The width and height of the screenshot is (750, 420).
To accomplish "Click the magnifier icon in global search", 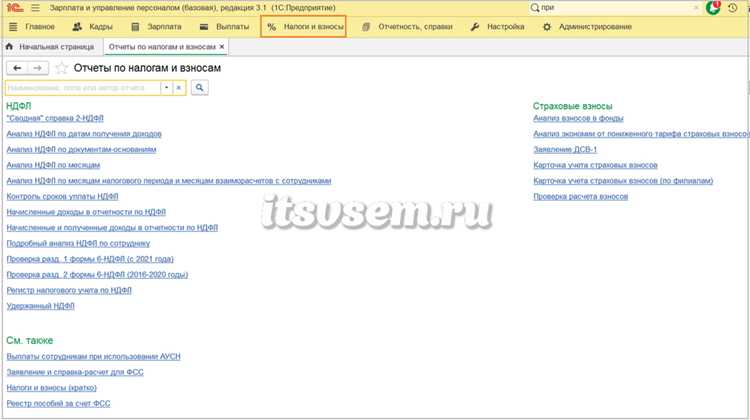I will click(535, 8).
